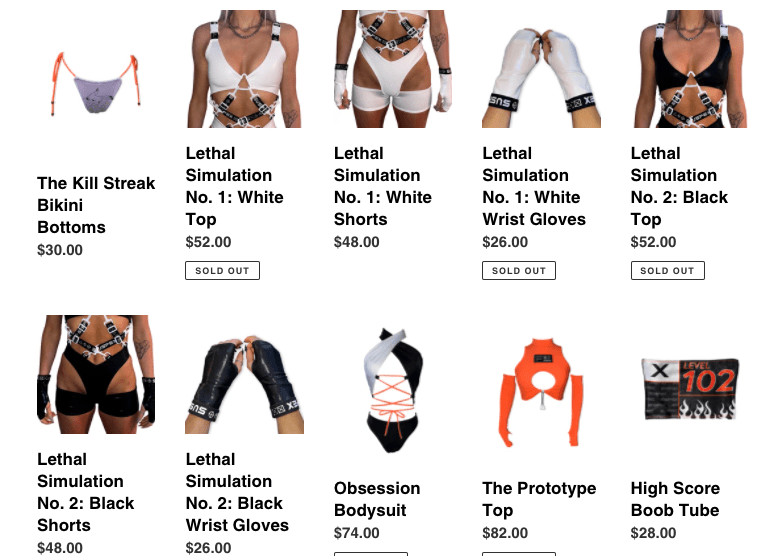The width and height of the screenshot is (765, 556).
Task: Click the Lethal Simulation No. 1: White Top photo
Action: (244, 69)
